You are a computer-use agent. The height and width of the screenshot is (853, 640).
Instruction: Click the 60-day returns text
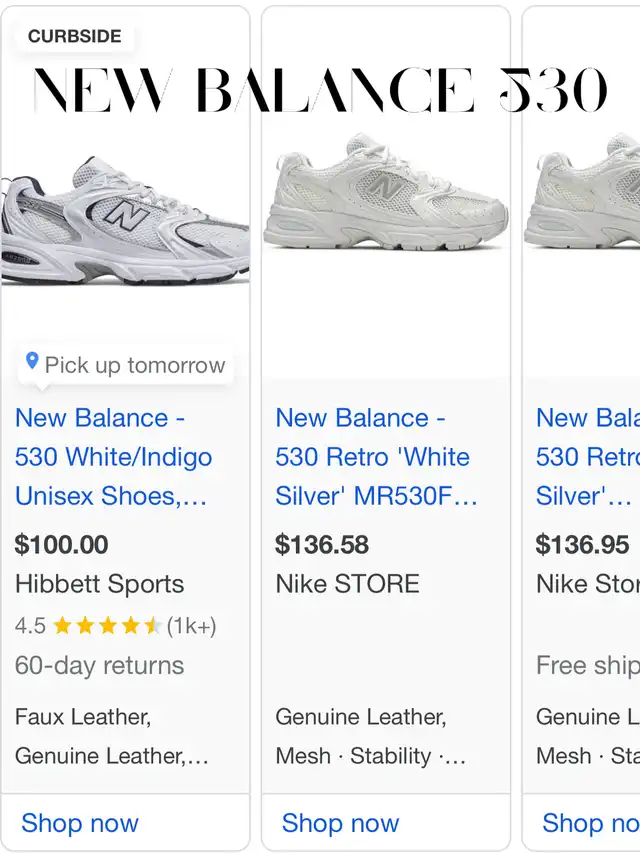coord(99,666)
